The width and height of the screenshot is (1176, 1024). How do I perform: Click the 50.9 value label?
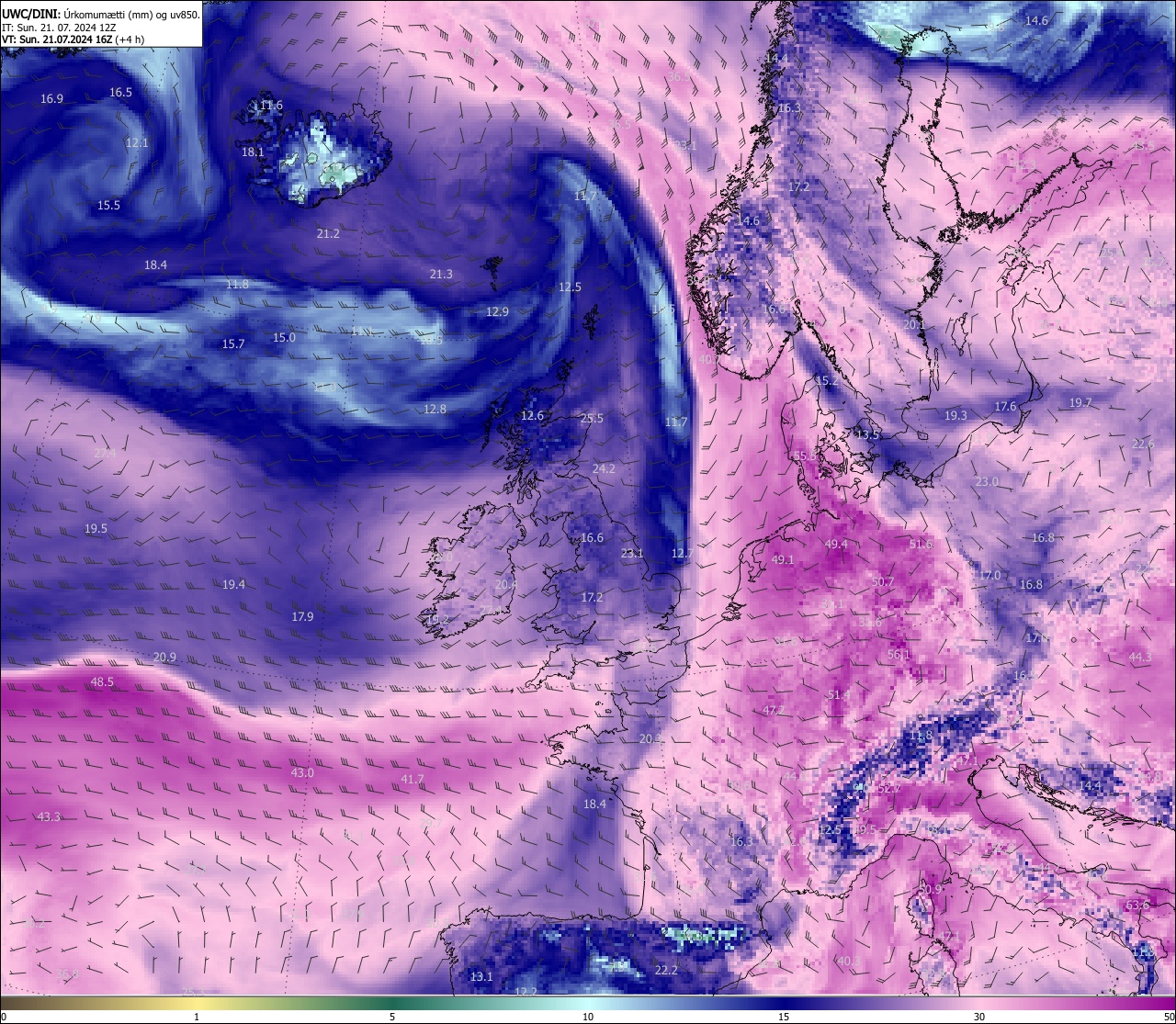[930, 890]
